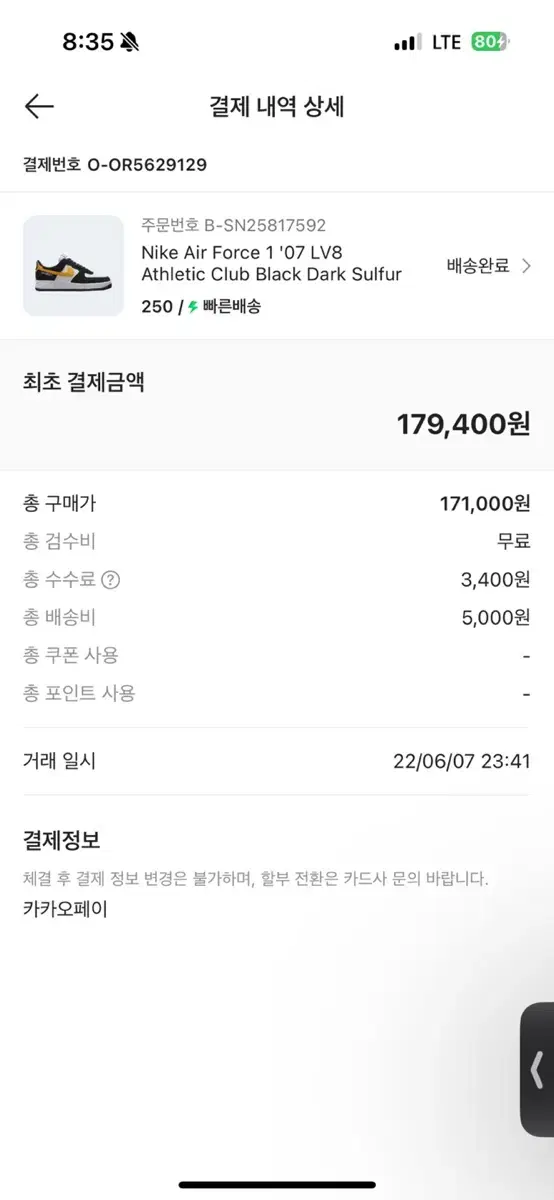Tap the muted bell status icon
Image resolution: width=554 pixels, height=1200 pixels.
(130, 42)
